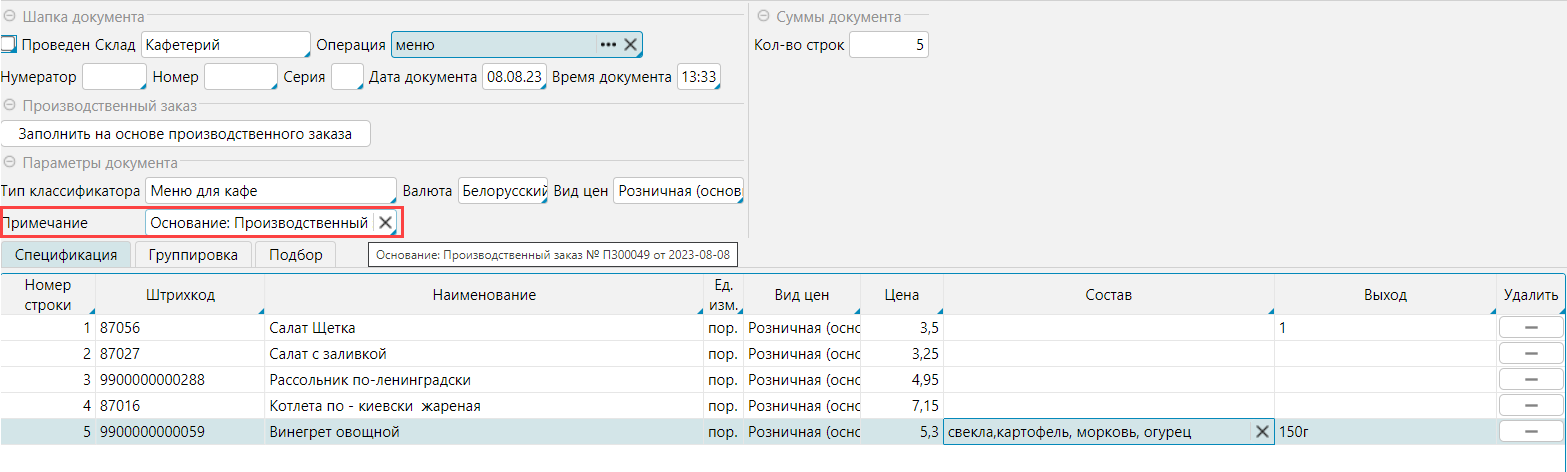The width and height of the screenshot is (1567, 472).
Task: Delete row 2 Салат с заливкой
Action: pyautogui.click(x=1530, y=354)
